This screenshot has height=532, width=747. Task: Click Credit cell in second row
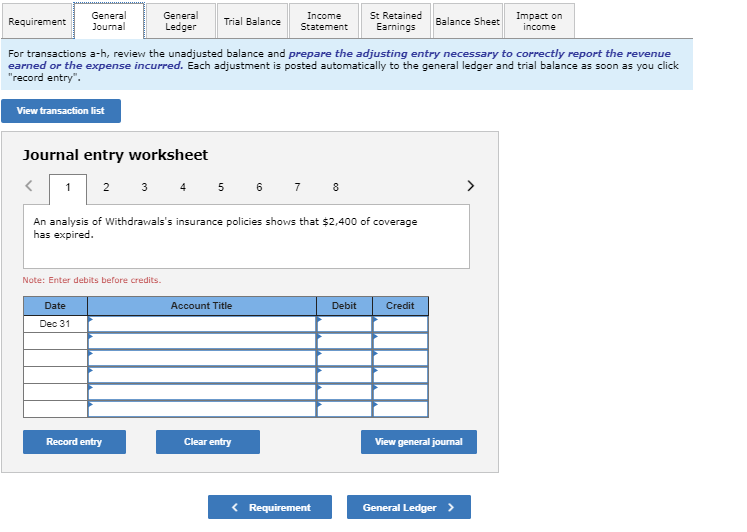pos(400,341)
